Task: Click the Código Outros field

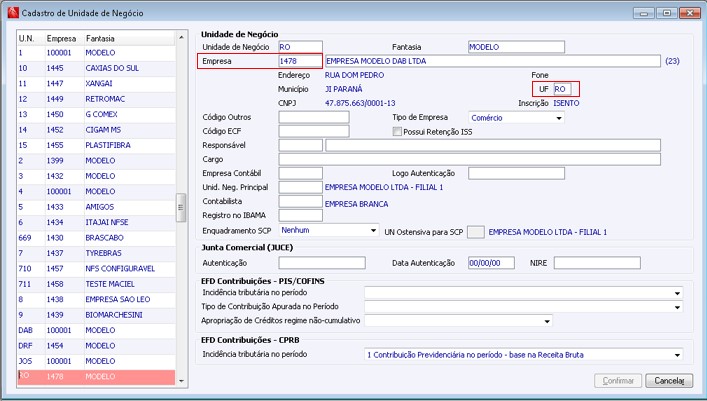Action: [314, 117]
